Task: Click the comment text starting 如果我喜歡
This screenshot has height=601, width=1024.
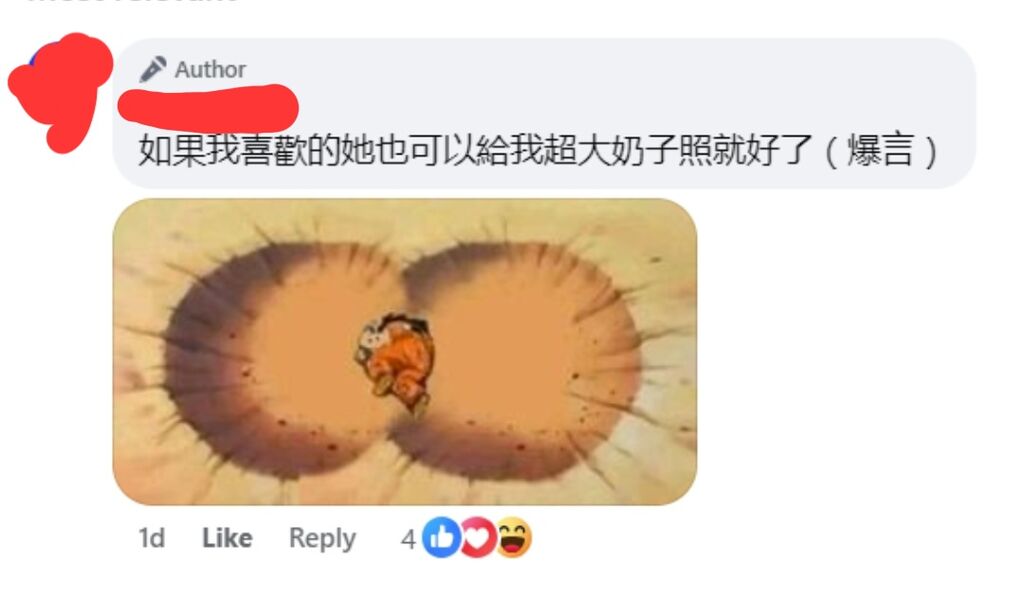Action: [x=538, y=150]
